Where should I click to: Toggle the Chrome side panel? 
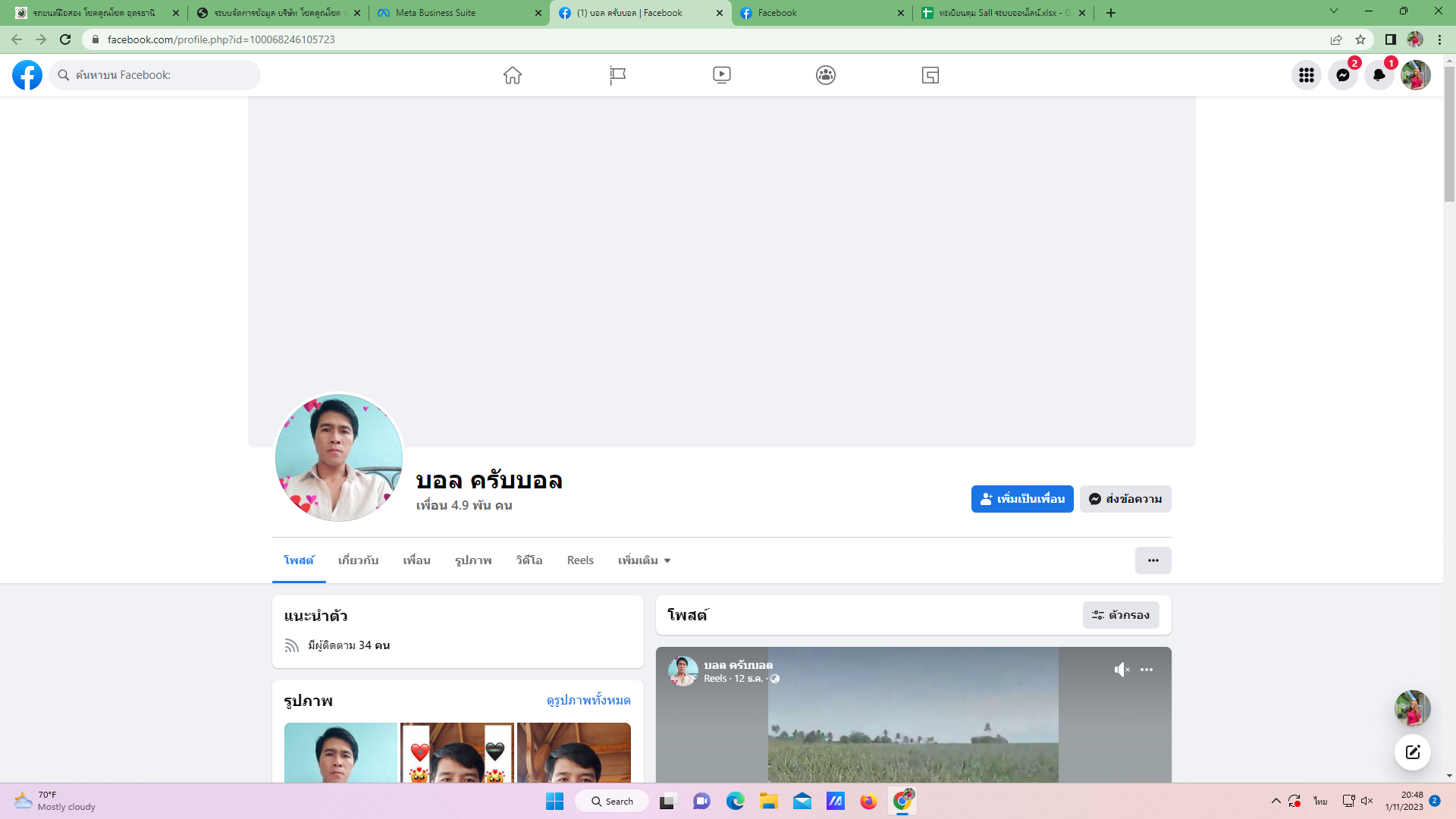click(1390, 39)
